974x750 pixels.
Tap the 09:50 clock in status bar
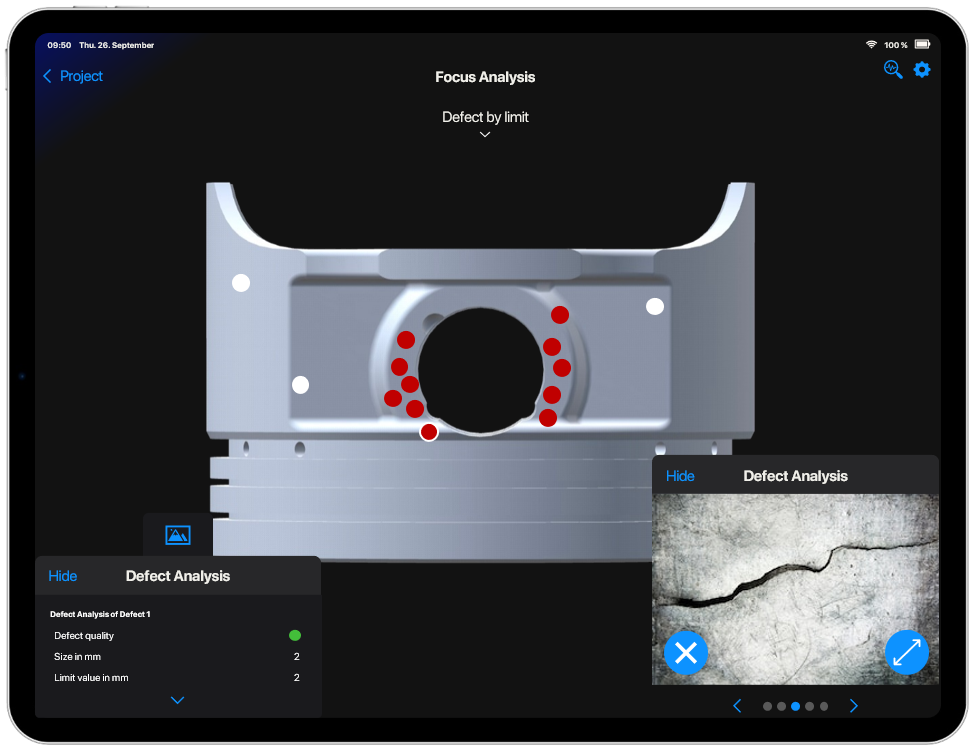click(59, 45)
